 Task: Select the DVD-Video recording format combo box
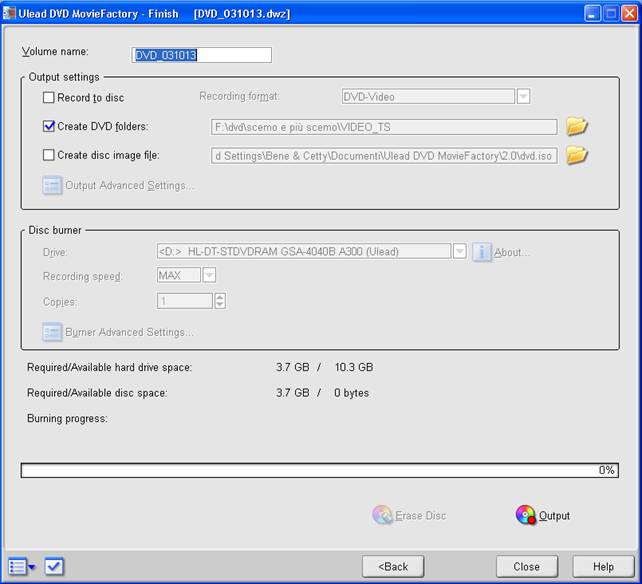tap(428, 97)
